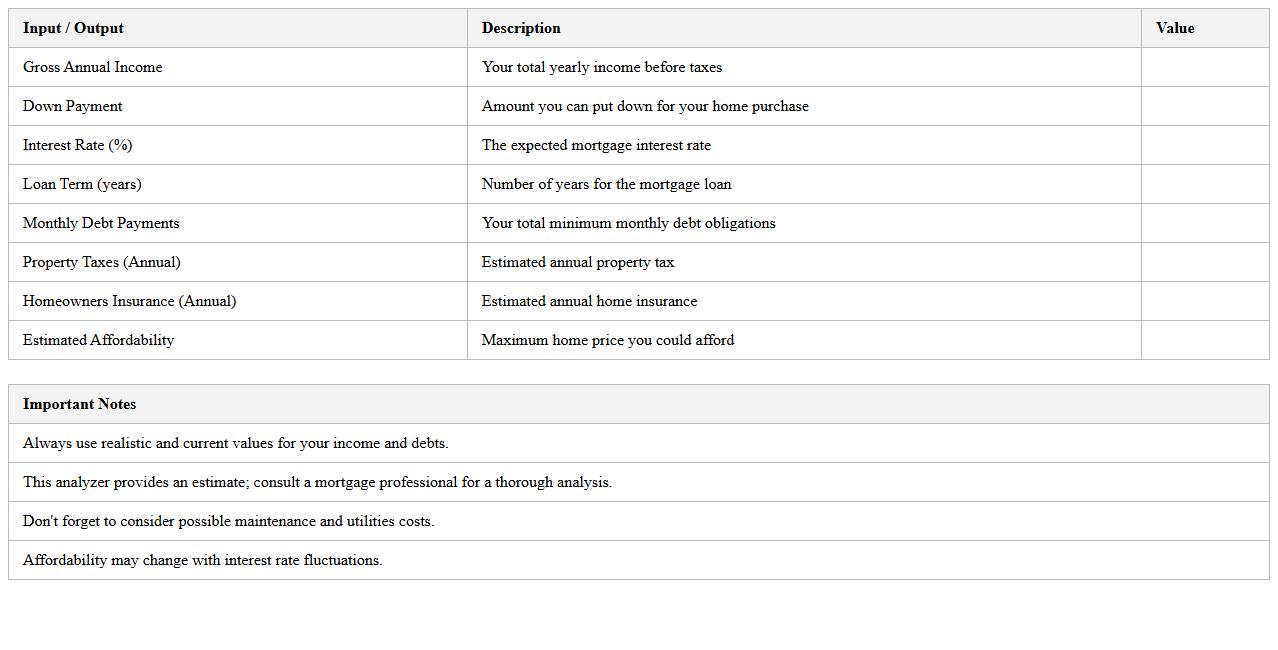Viewport: 1278px width, 650px height.
Task: Click the Interest Rate (%) value cell
Action: pyautogui.click(x=1205, y=145)
